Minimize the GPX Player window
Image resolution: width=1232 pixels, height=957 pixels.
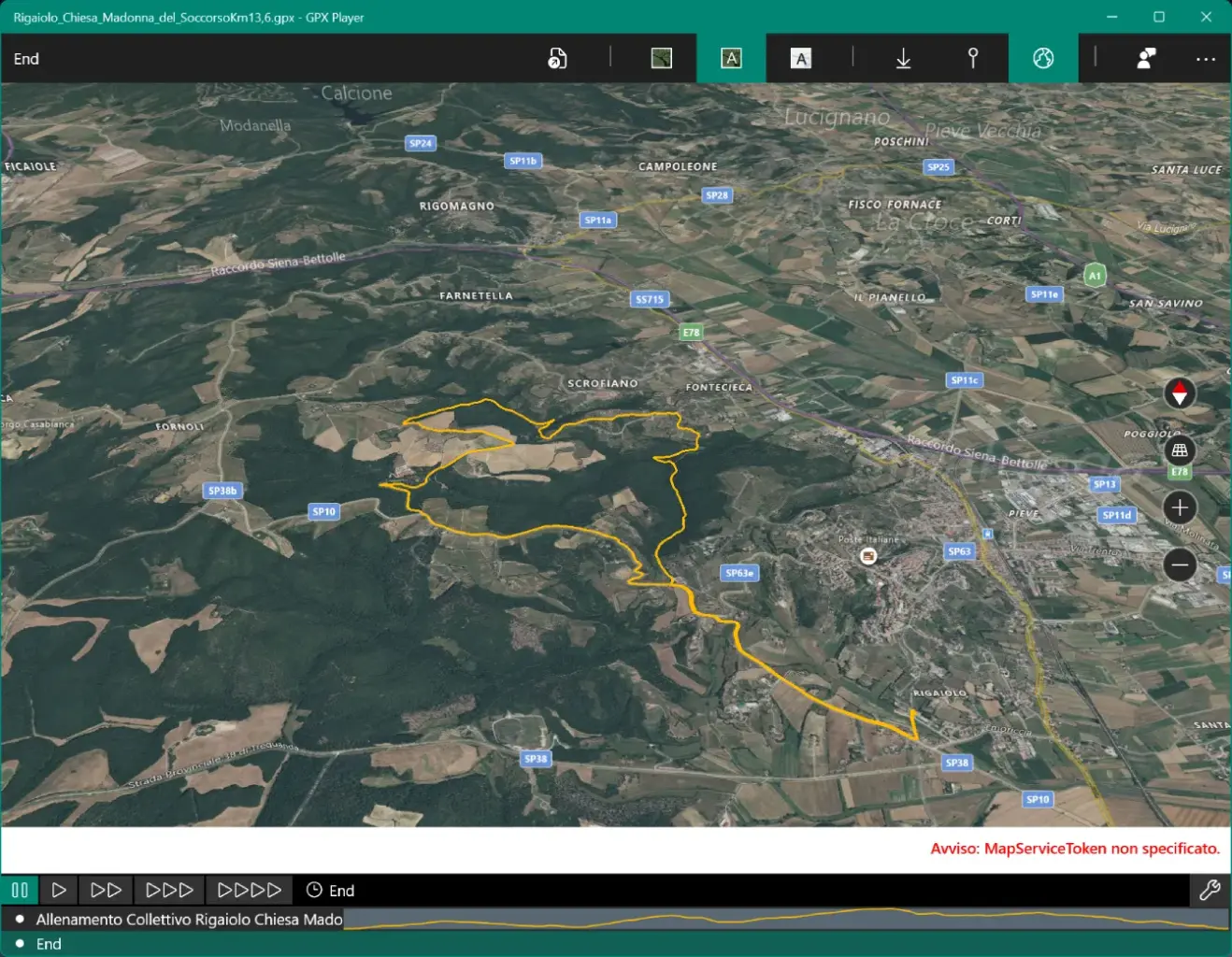[x=1111, y=17]
